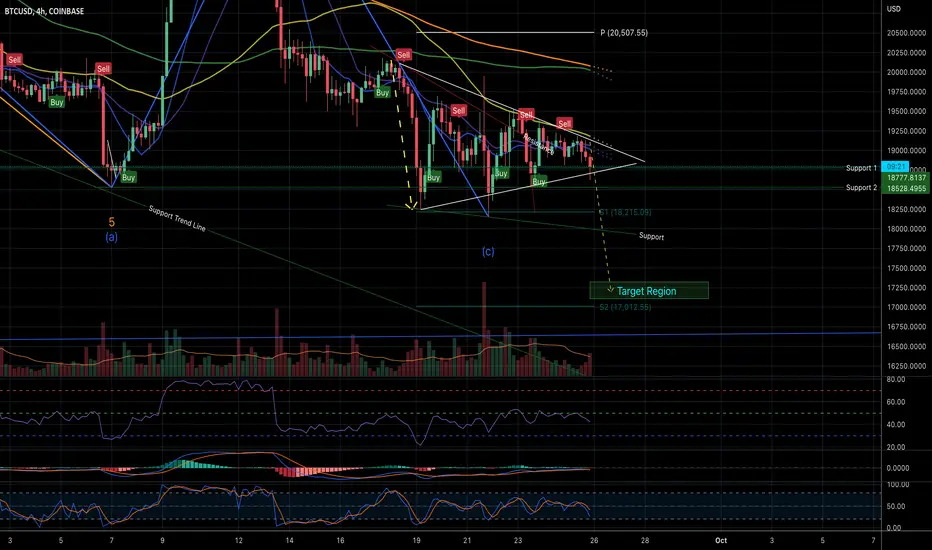The image size is (932, 550).
Task: Click the blue wave label (c)
Action: pyautogui.click(x=488, y=252)
